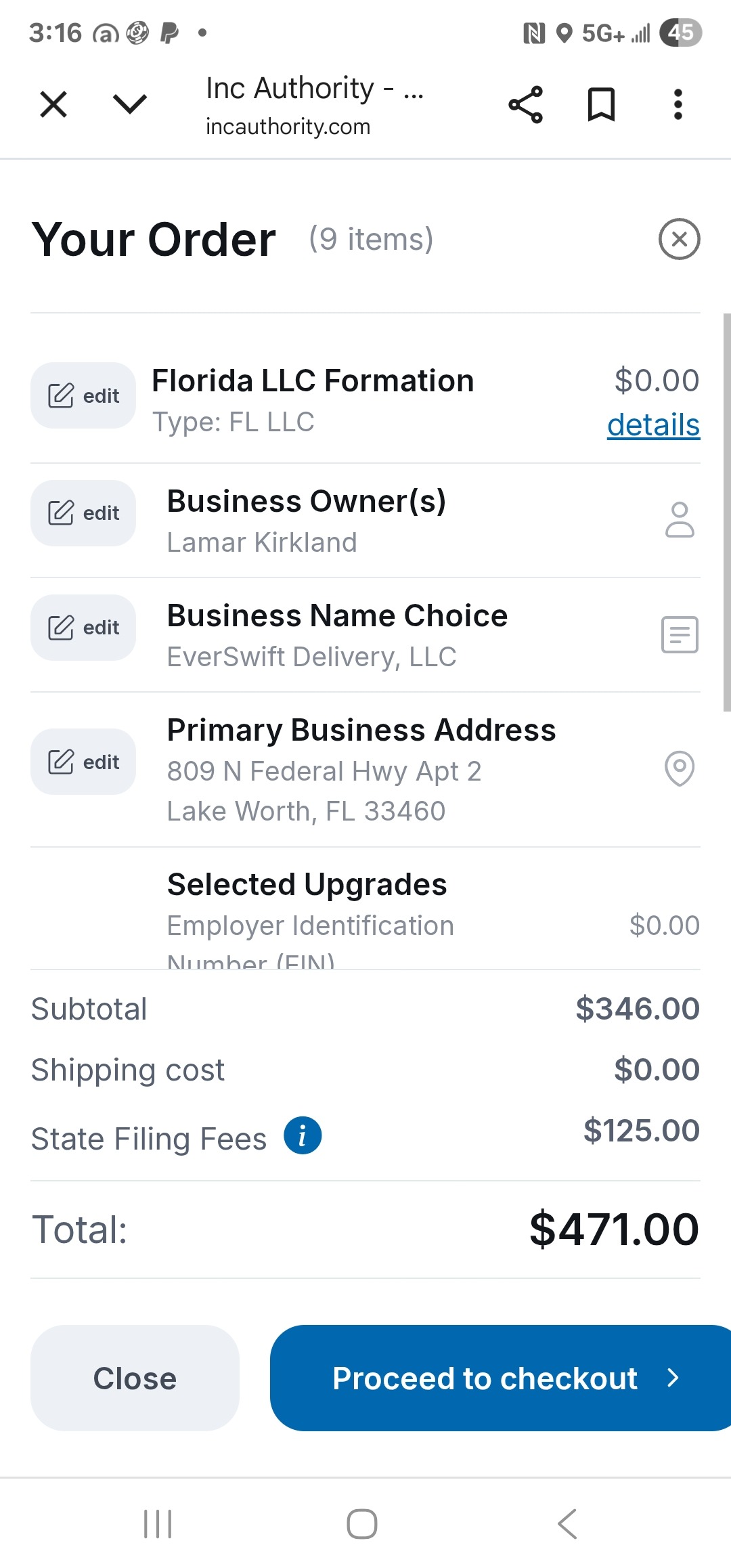The width and height of the screenshot is (731, 1568).
Task: Tap the Android home button
Action: point(362,1524)
